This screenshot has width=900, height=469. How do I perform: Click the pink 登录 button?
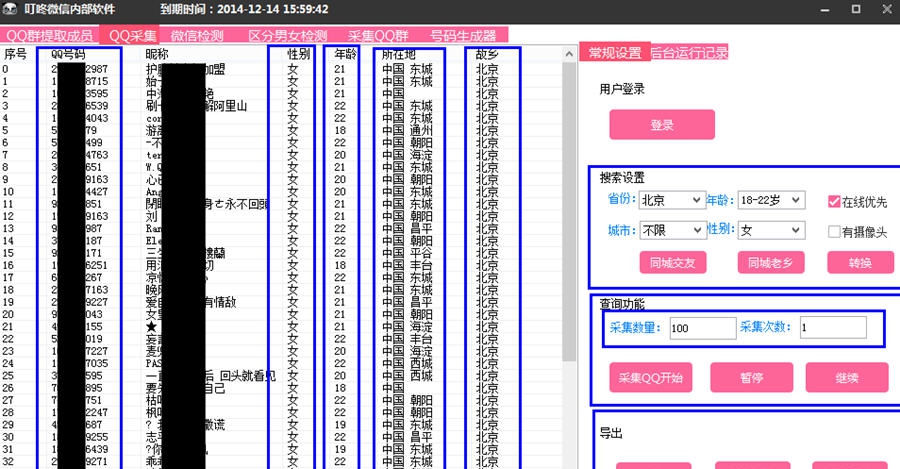[x=662, y=125]
